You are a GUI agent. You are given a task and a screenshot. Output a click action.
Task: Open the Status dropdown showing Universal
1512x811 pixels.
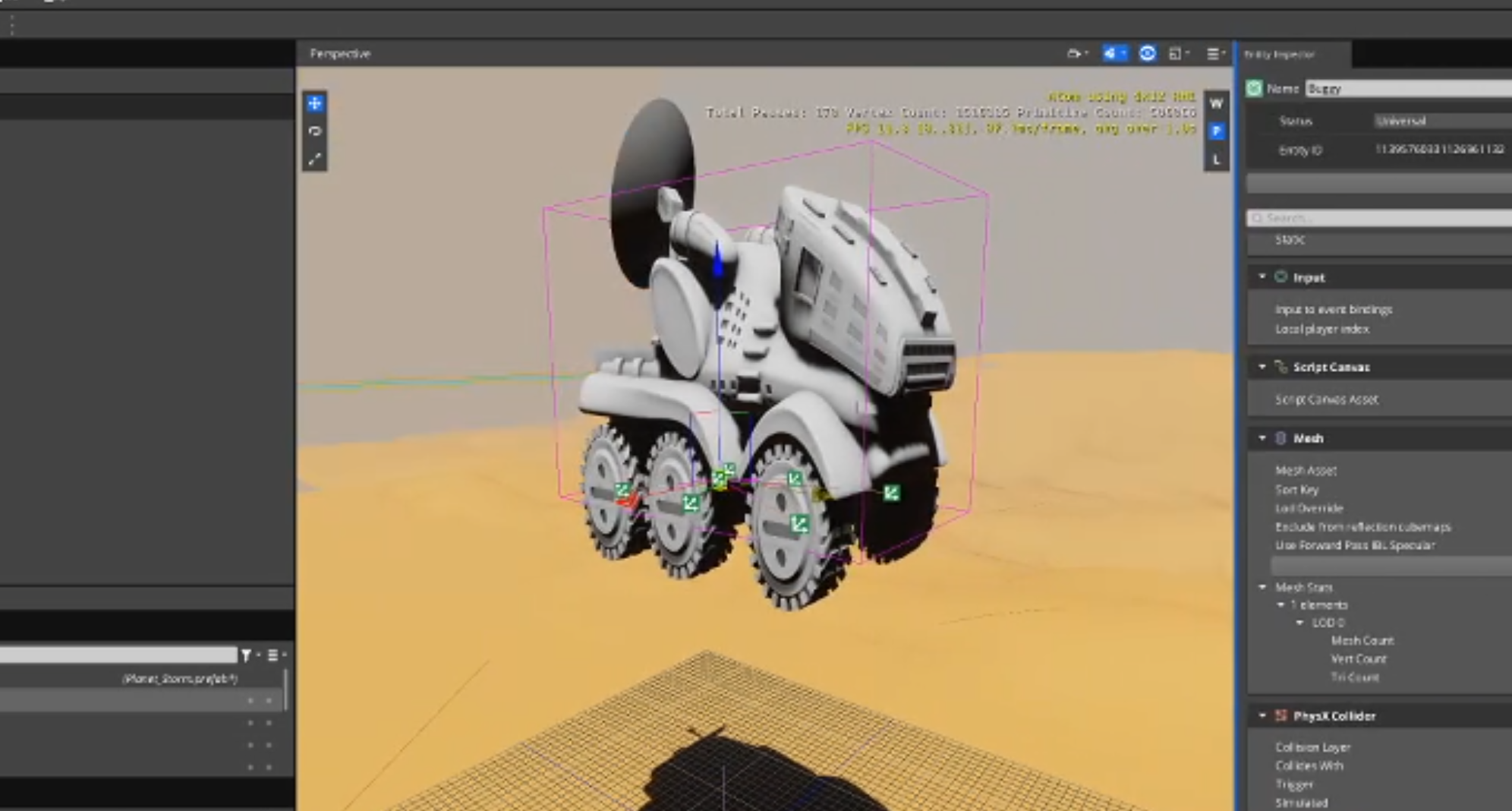click(x=1443, y=121)
